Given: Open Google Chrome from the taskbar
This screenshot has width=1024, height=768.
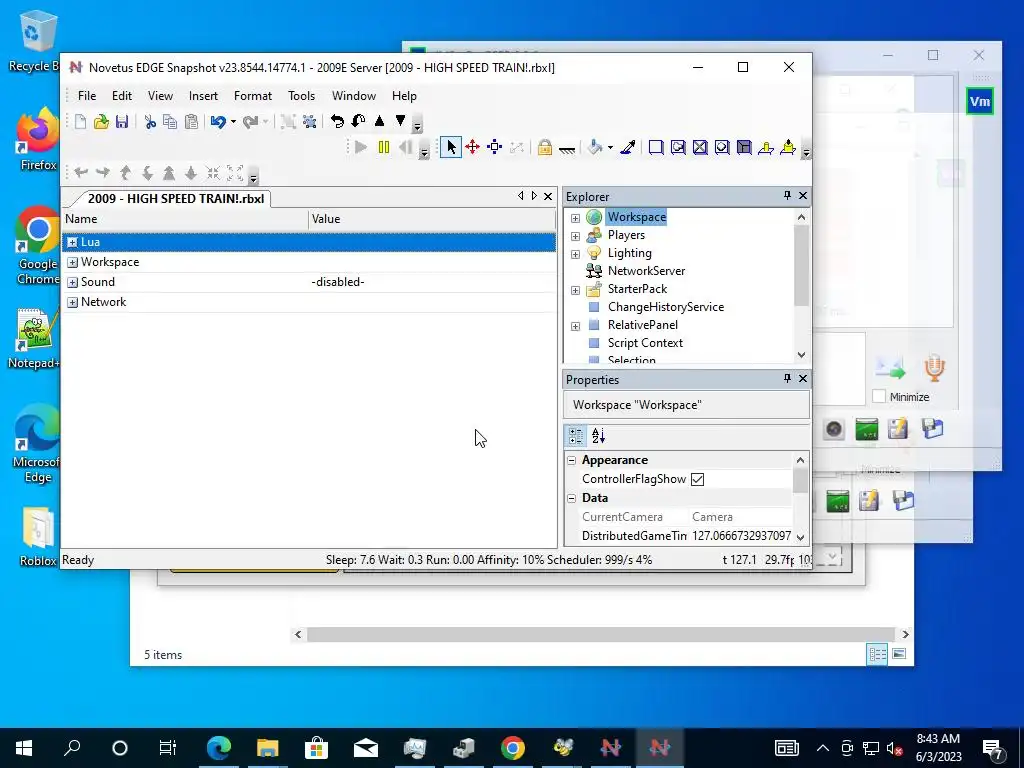Looking at the screenshot, I should pos(513,748).
